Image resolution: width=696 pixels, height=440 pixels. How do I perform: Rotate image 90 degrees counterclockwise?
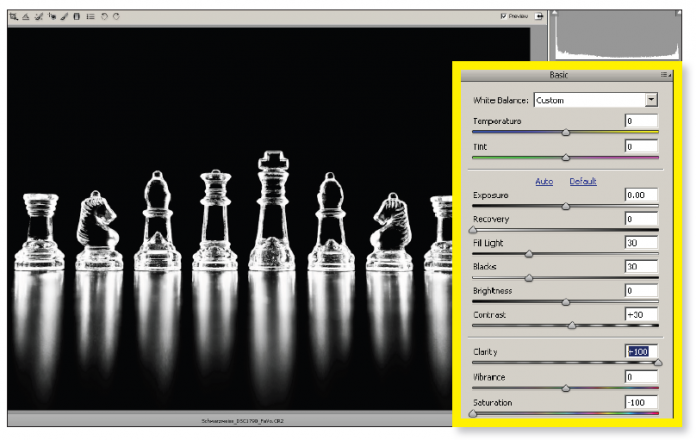tap(105, 17)
